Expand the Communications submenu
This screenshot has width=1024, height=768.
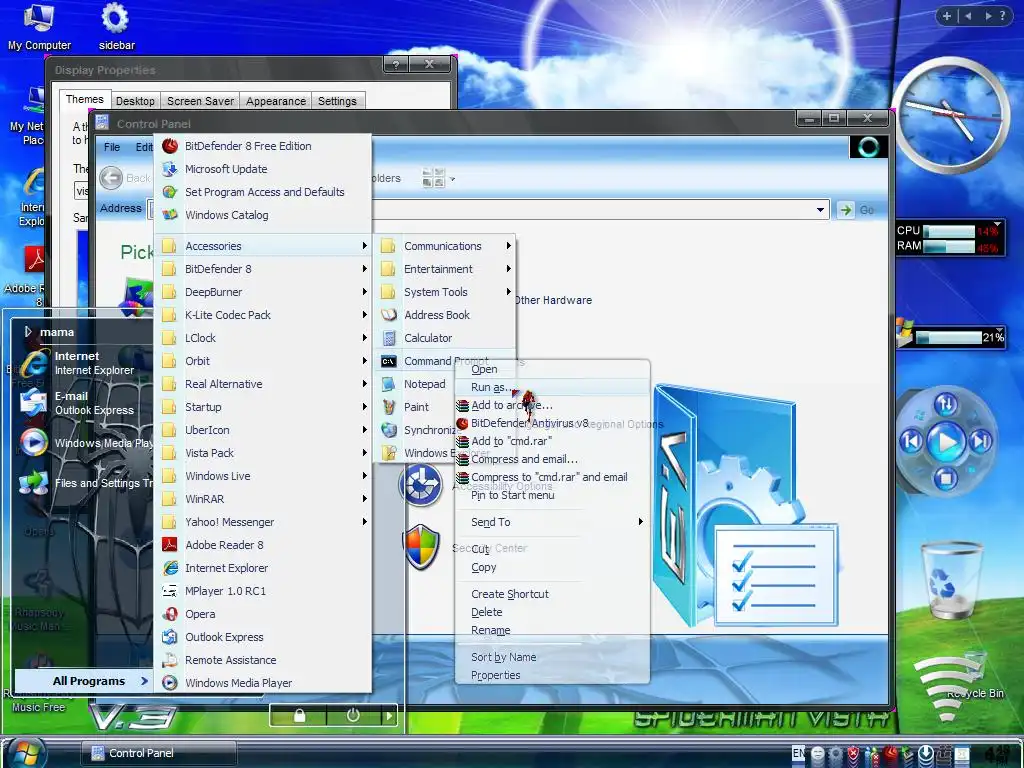coord(444,246)
